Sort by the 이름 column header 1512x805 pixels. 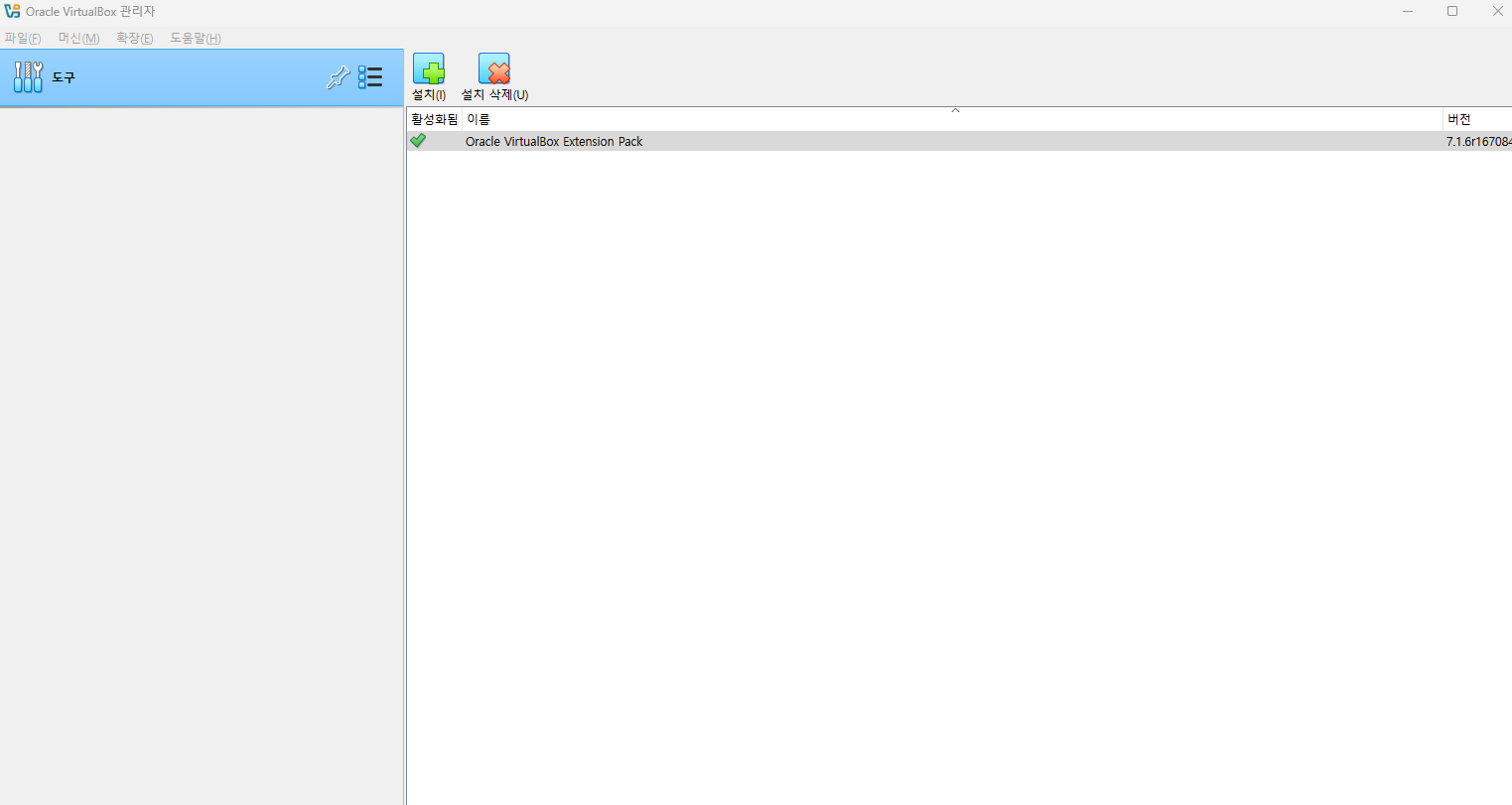click(x=952, y=119)
